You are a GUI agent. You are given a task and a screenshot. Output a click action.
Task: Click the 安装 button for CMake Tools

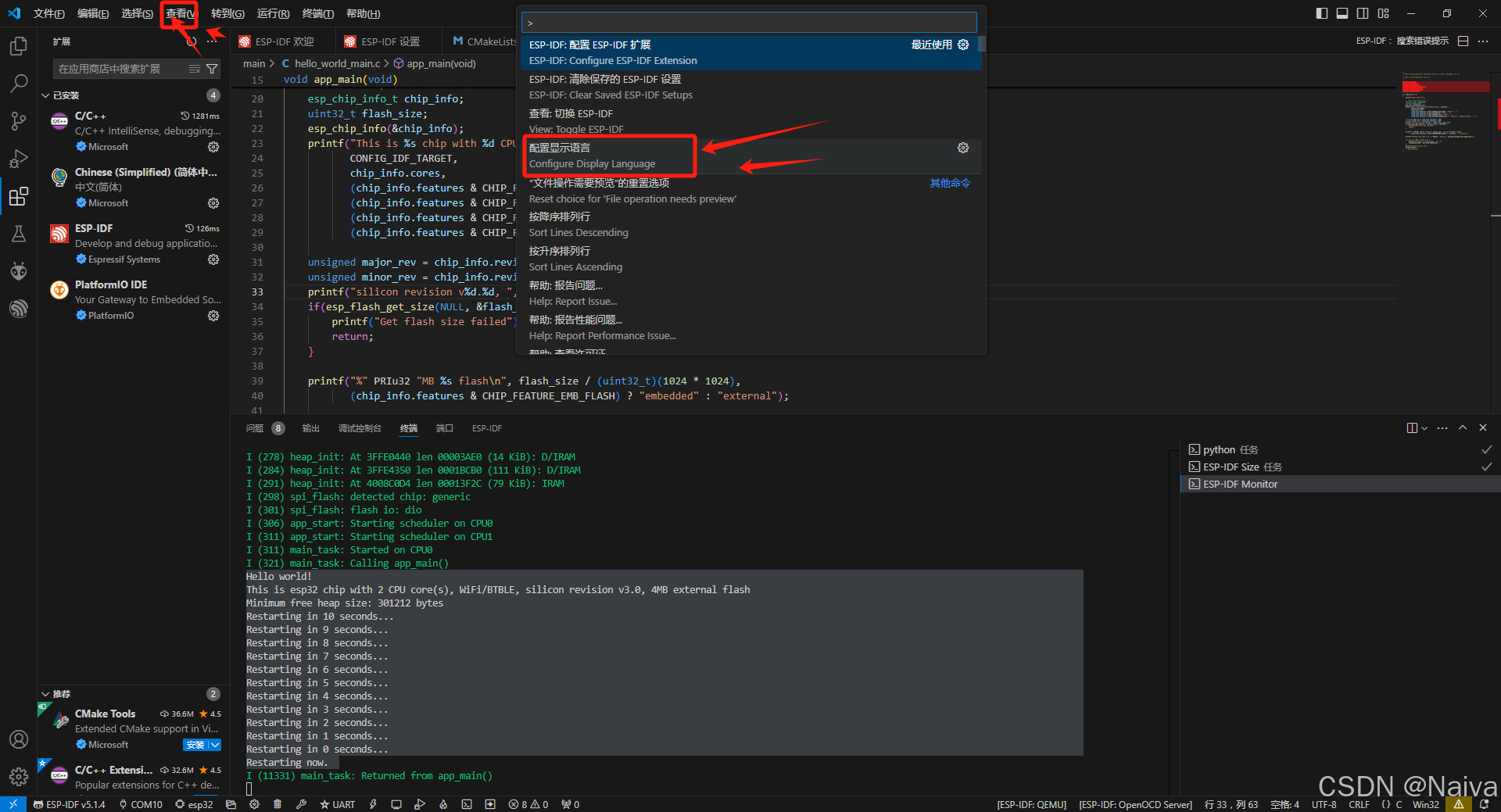[196, 745]
